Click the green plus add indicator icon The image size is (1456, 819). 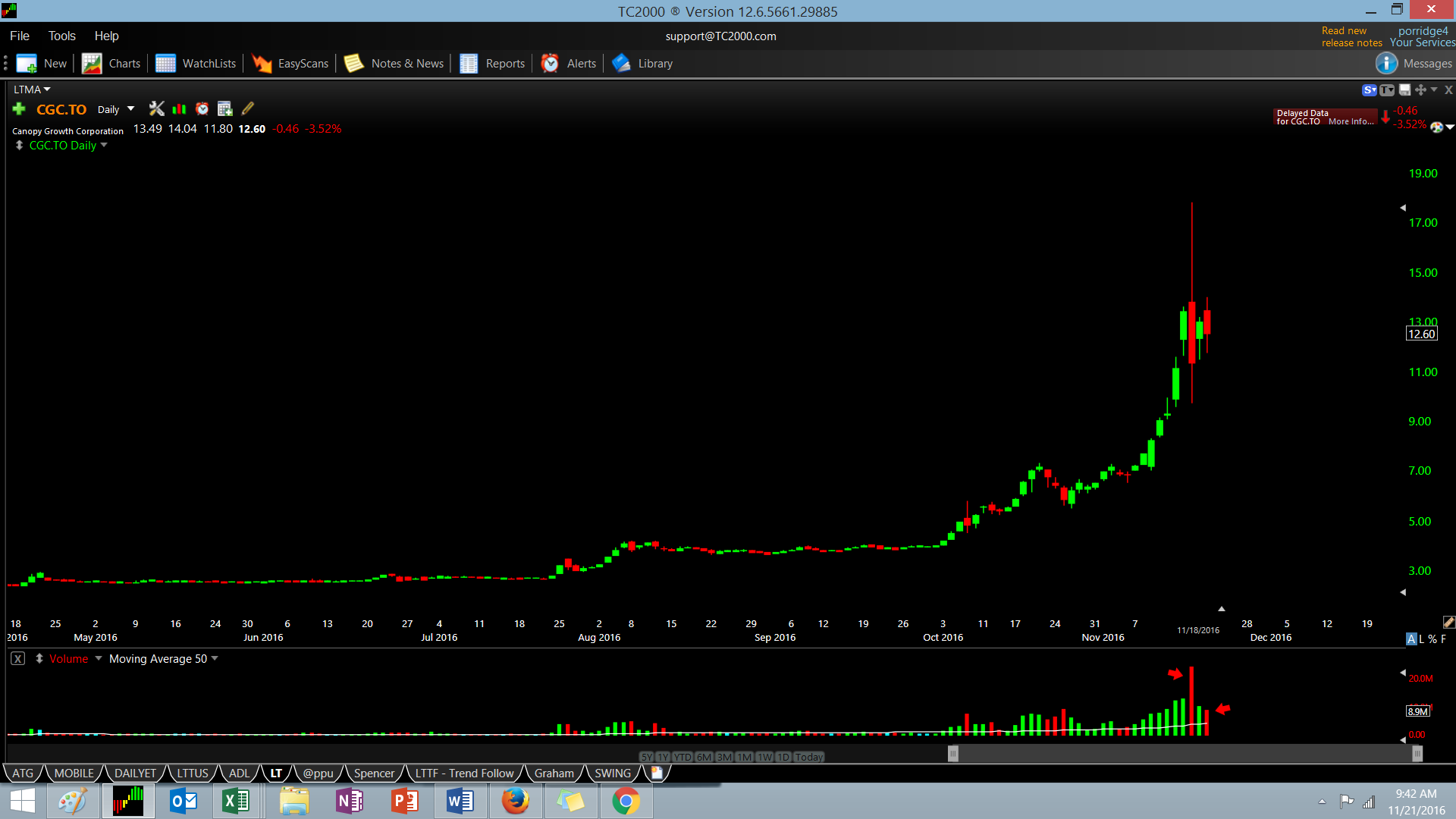(x=19, y=109)
